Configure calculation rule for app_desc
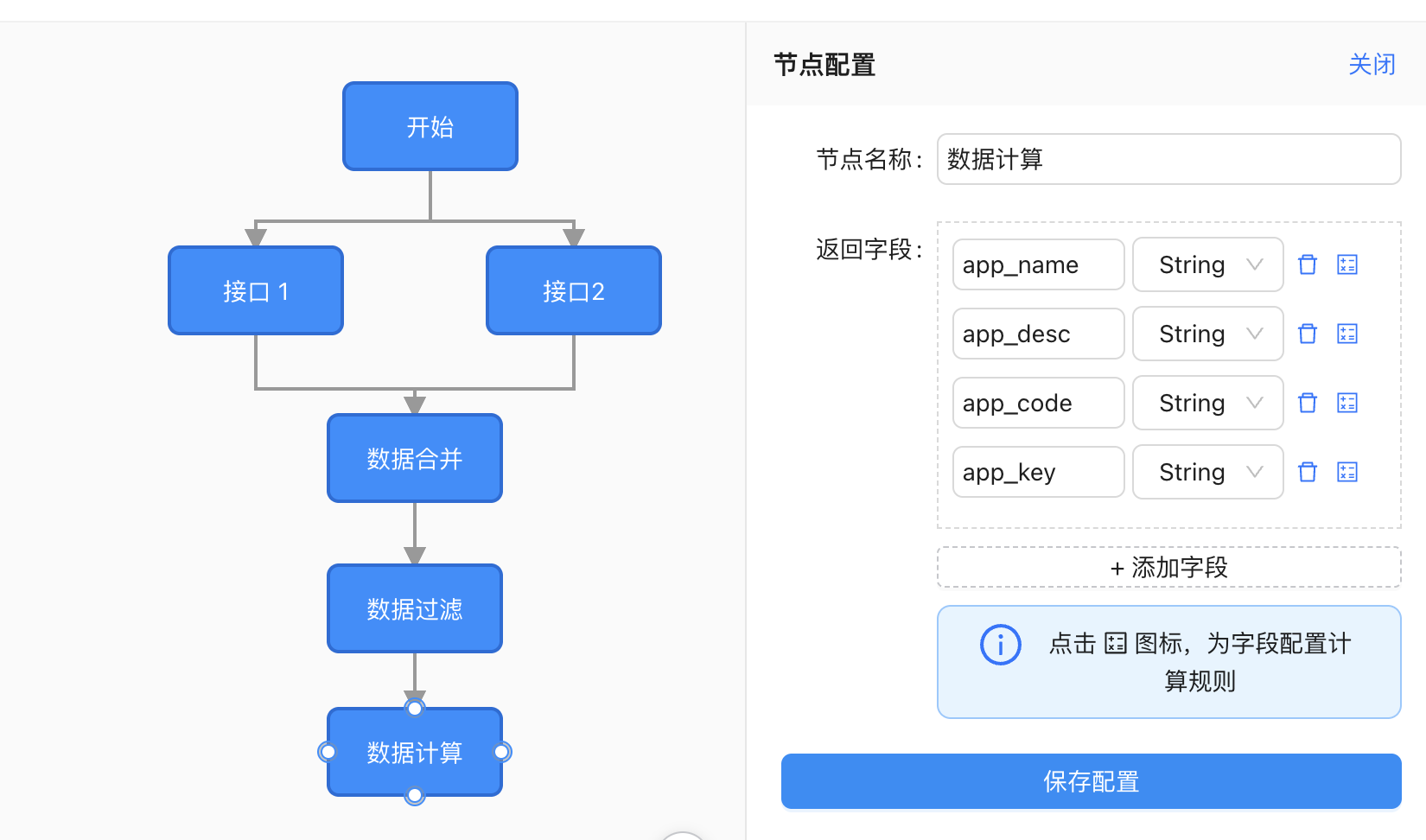 (1347, 334)
